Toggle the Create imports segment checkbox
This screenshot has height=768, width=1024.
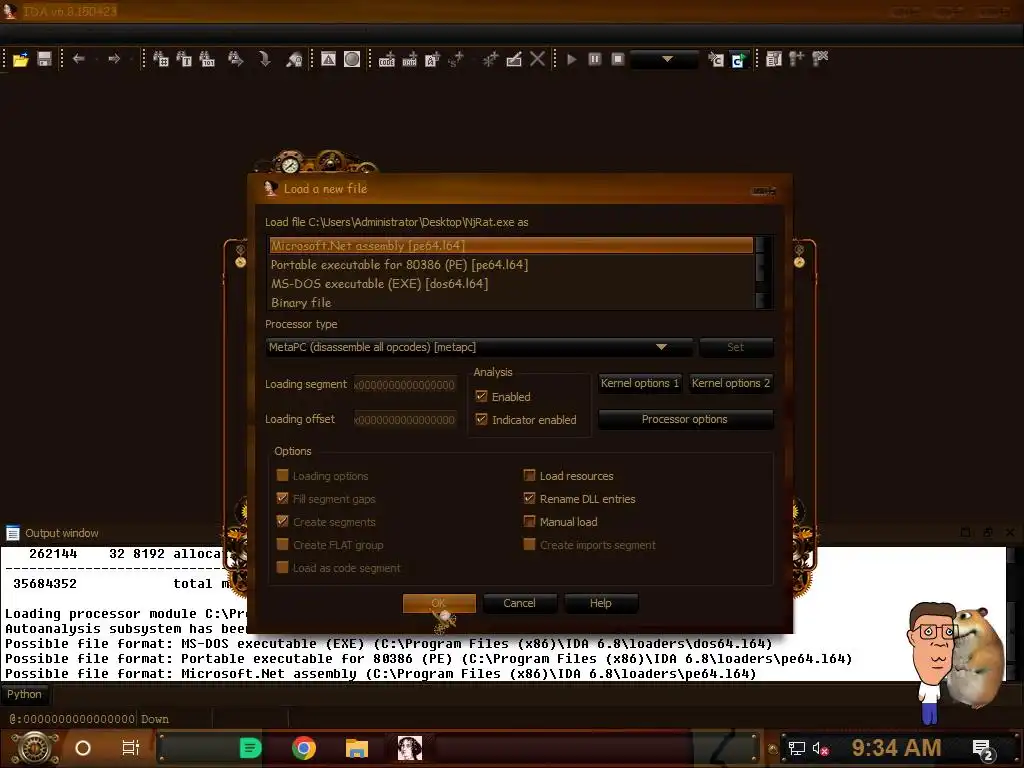click(x=530, y=544)
